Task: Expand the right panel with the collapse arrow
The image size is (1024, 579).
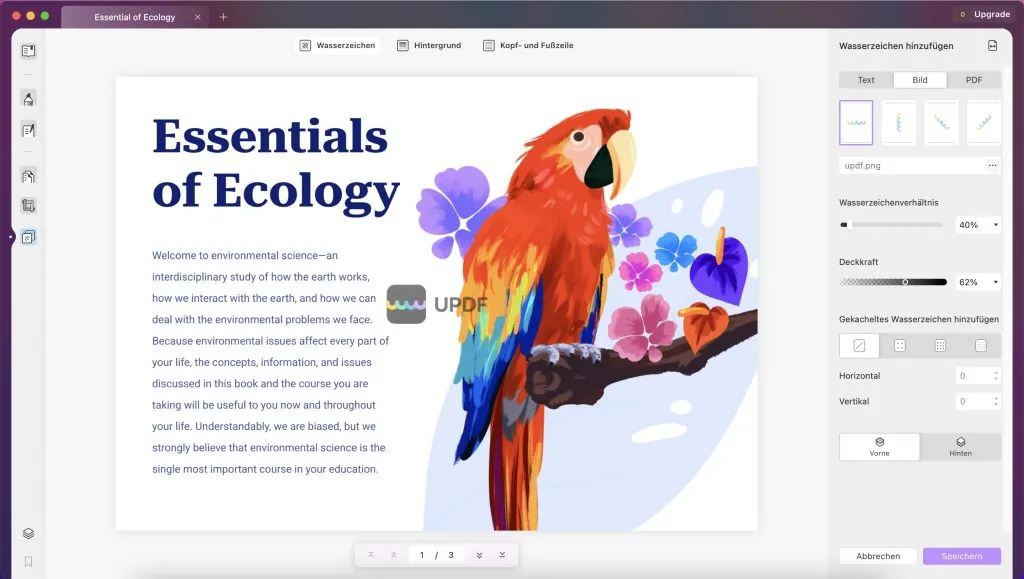Action: coord(992,45)
